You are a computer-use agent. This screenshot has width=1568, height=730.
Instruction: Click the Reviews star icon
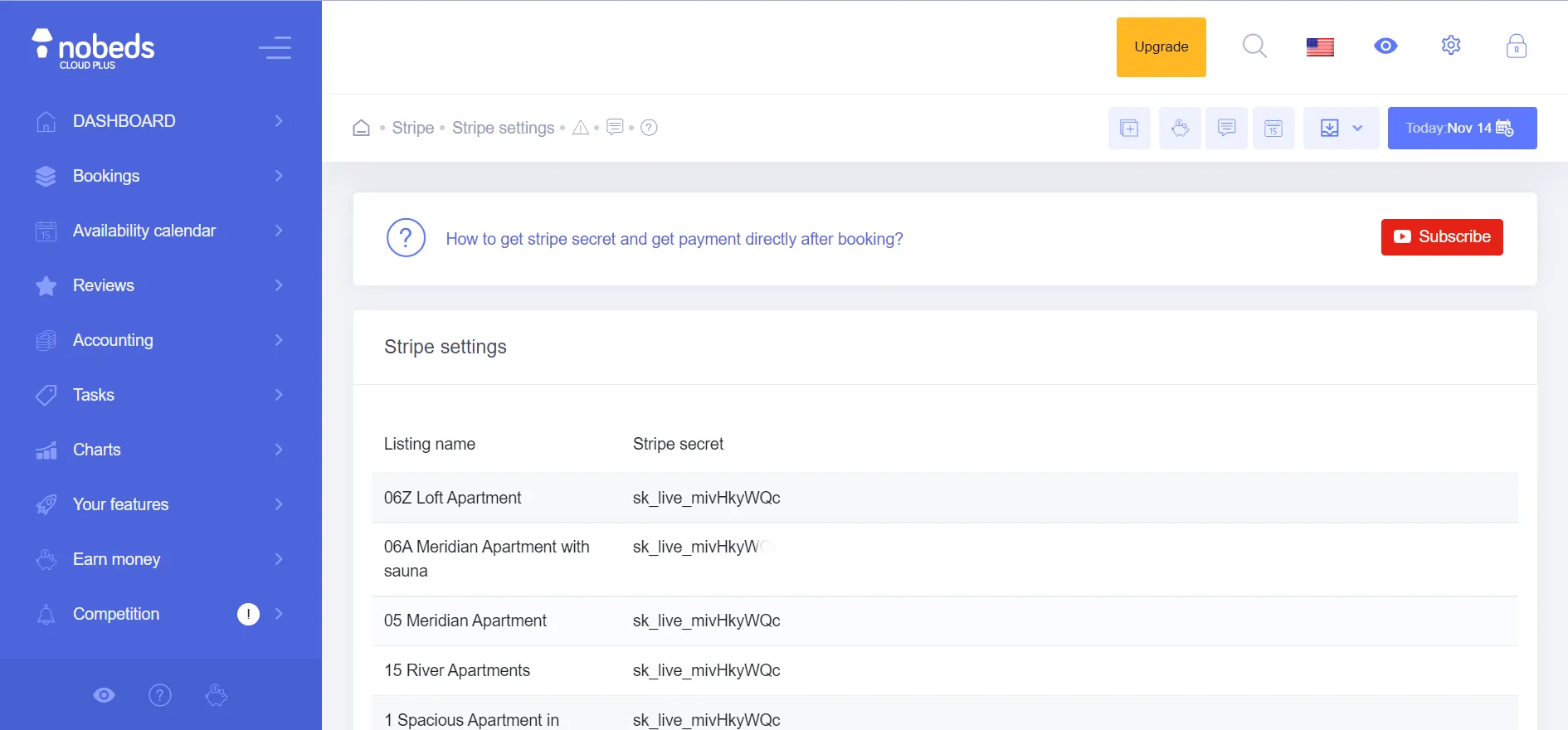pos(46,285)
